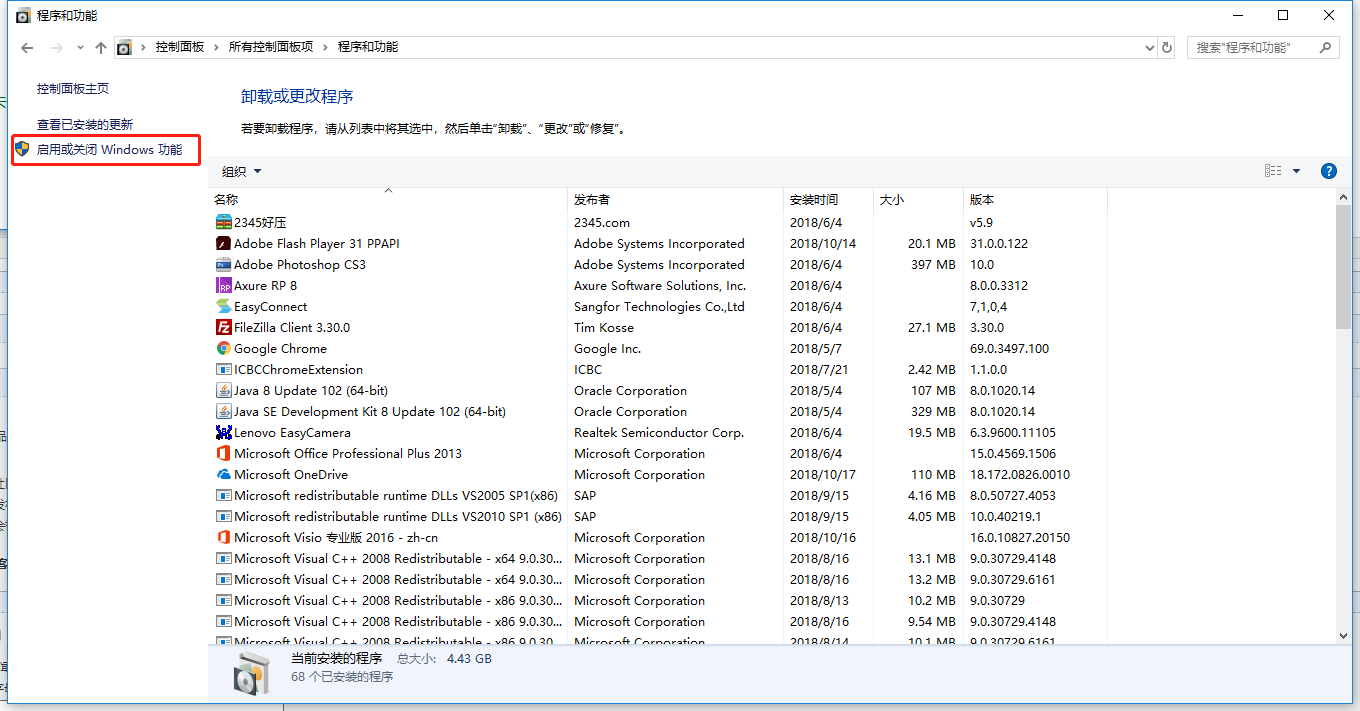
Task: Click publisher Axure Software Solutions, Inc.
Action: click(x=660, y=285)
